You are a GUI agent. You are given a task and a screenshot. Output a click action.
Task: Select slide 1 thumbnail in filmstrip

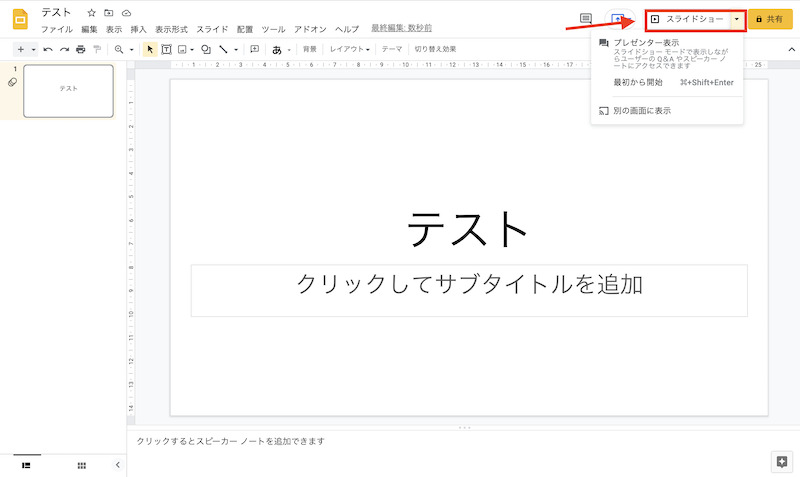[68, 91]
